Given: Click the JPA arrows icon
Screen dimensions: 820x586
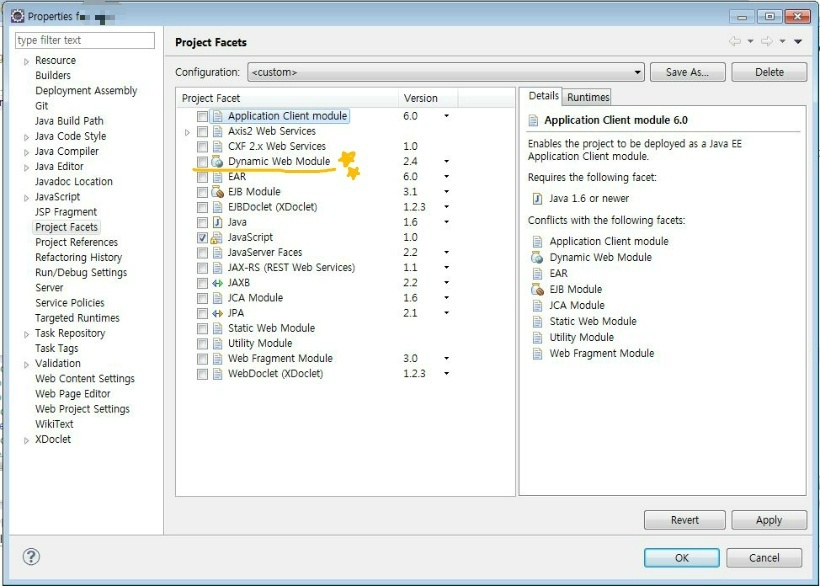Looking at the screenshot, I should [x=218, y=314].
